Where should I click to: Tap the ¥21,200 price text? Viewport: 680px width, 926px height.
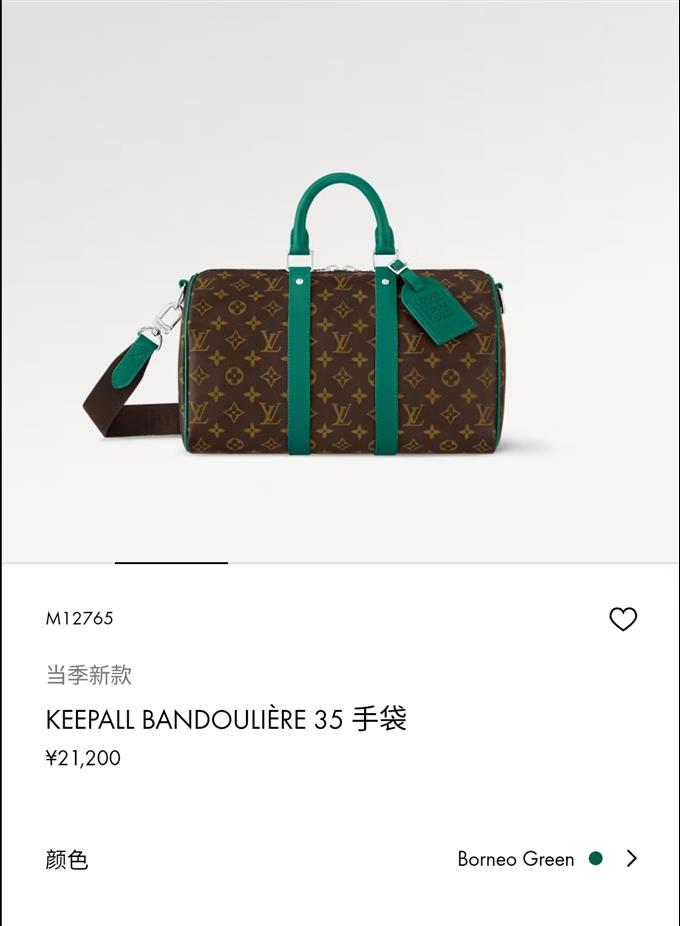(83, 758)
